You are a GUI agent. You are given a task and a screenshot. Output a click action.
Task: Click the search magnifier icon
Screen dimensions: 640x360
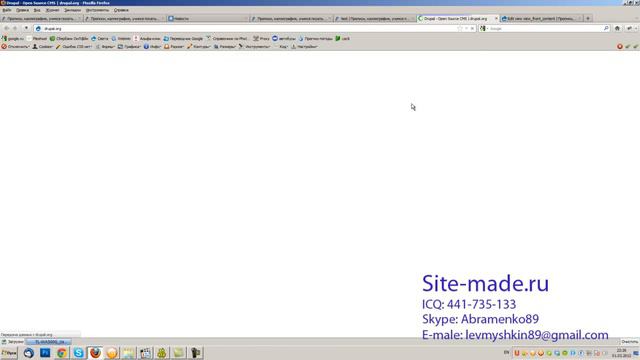click(x=606, y=29)
